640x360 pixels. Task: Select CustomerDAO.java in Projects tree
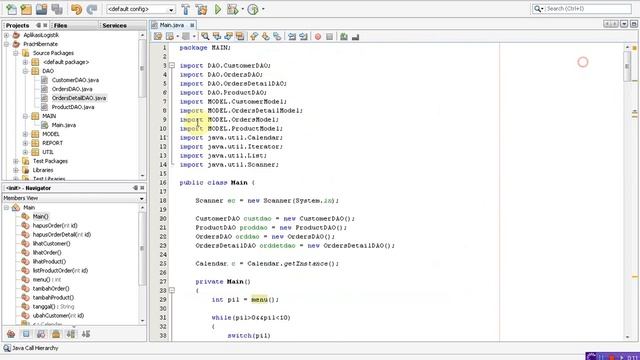tap(75, 80)
